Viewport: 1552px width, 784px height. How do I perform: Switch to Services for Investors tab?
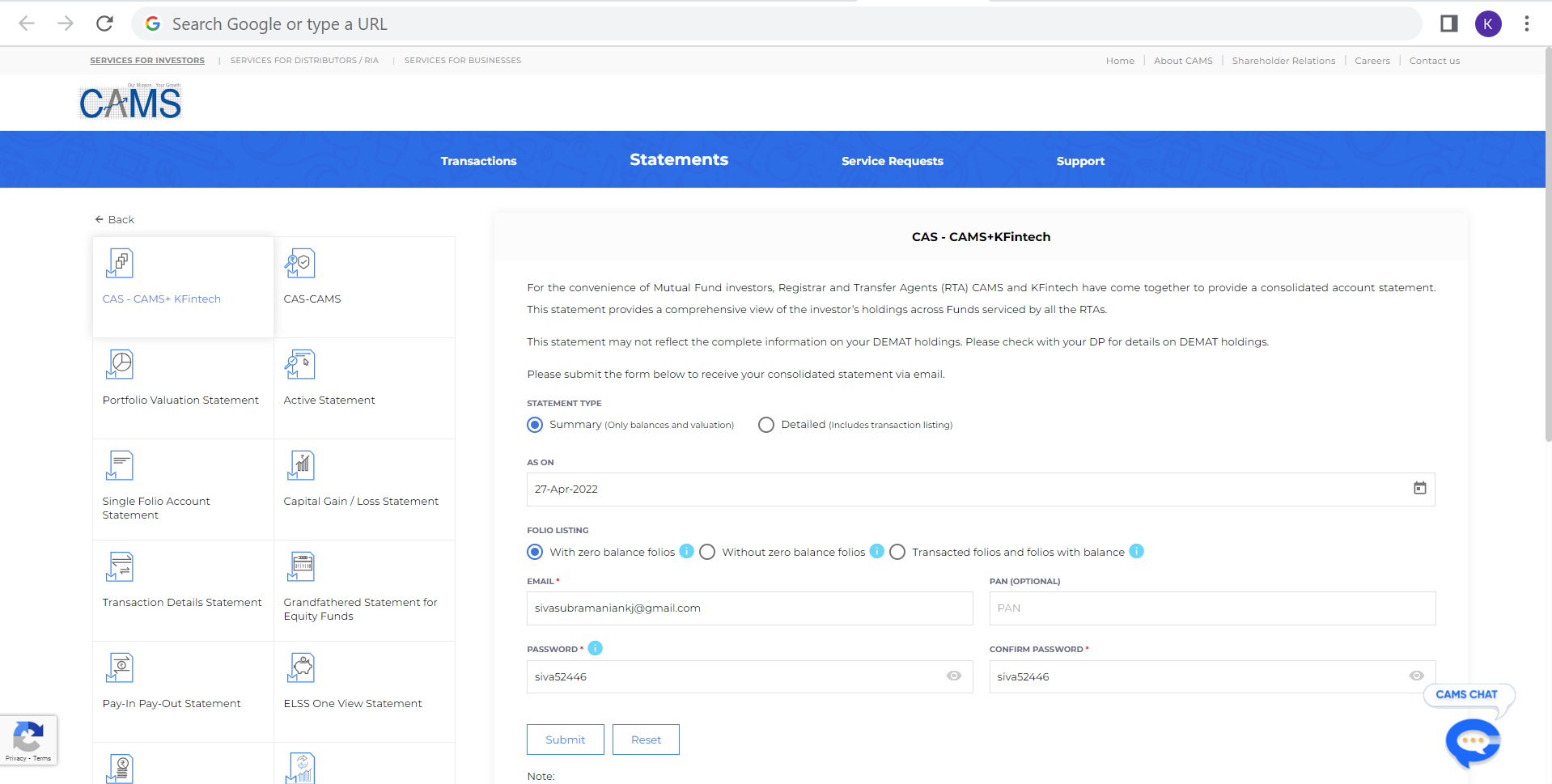(x=147, y=61)
